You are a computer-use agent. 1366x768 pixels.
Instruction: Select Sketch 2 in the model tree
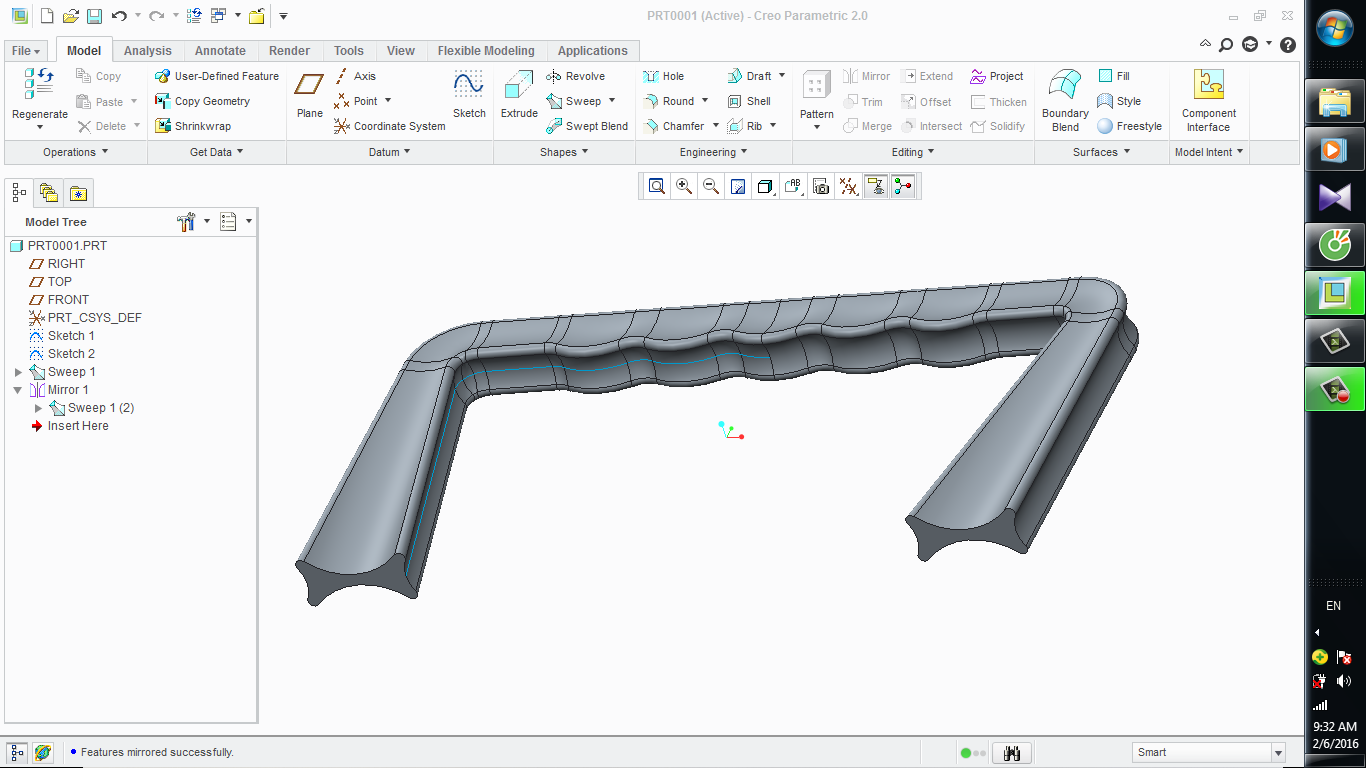pos(71,354)
